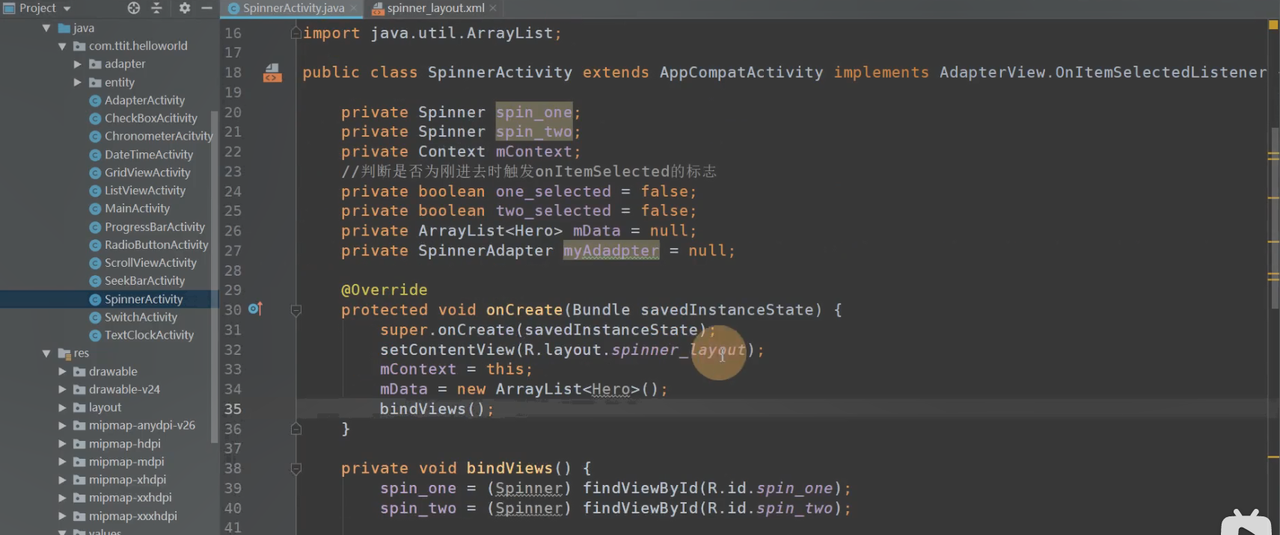1280x535 pixels.
Task: Expand the mipmap-hdpi folder
Action: (x=62, y=443)
